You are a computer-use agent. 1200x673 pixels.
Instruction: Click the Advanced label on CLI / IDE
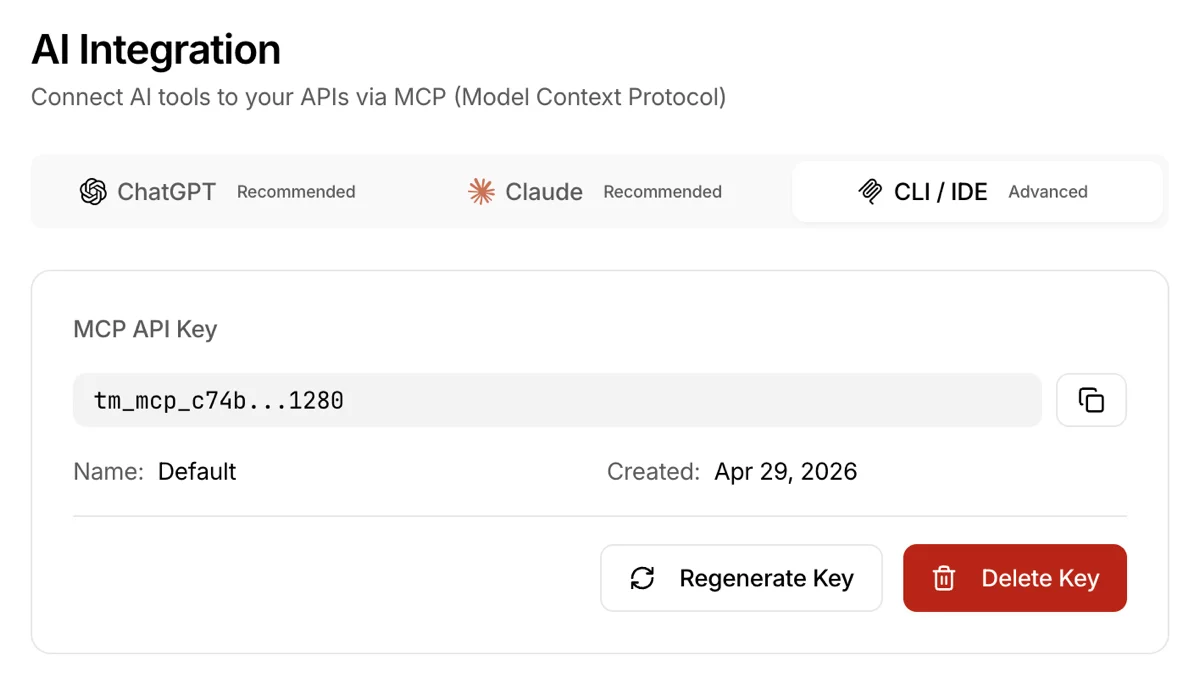pos(1047,192)
